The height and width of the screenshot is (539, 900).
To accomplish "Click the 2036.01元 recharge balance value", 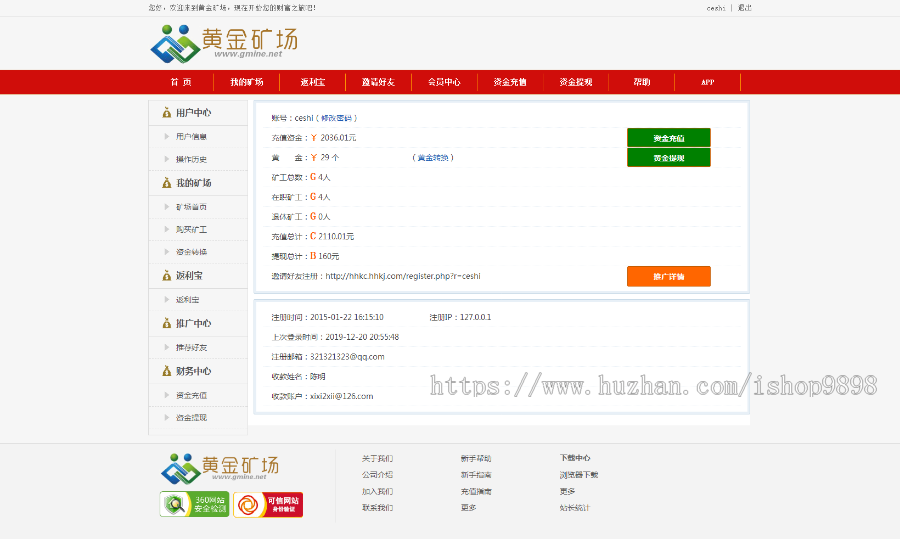I will 338,138.
